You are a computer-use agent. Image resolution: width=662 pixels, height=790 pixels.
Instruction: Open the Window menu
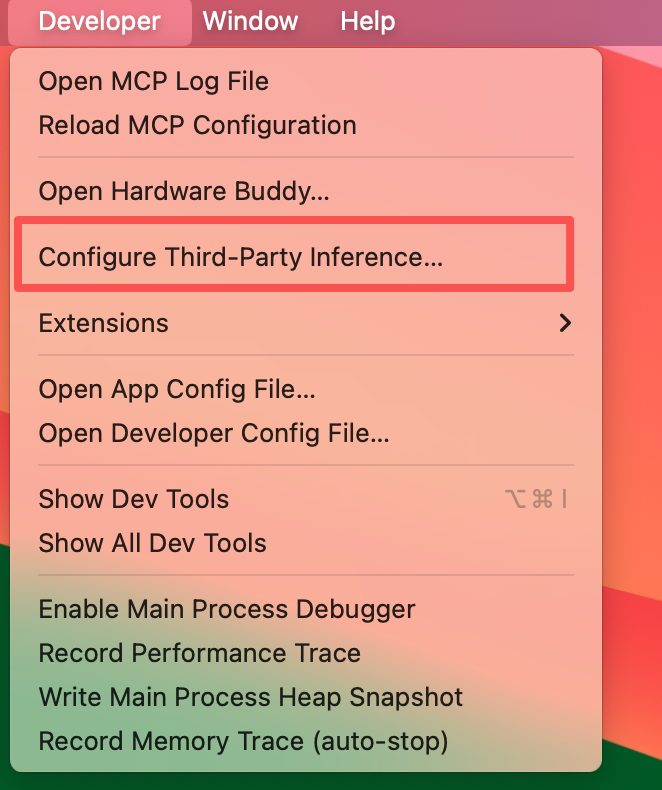pos(250,21)
